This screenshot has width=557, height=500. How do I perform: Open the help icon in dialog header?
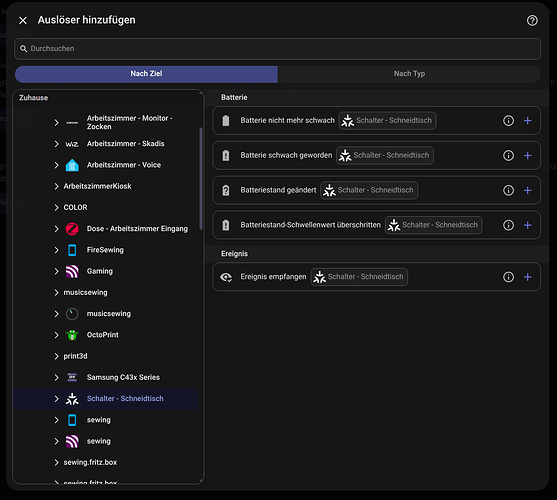(x=532, y=20)
